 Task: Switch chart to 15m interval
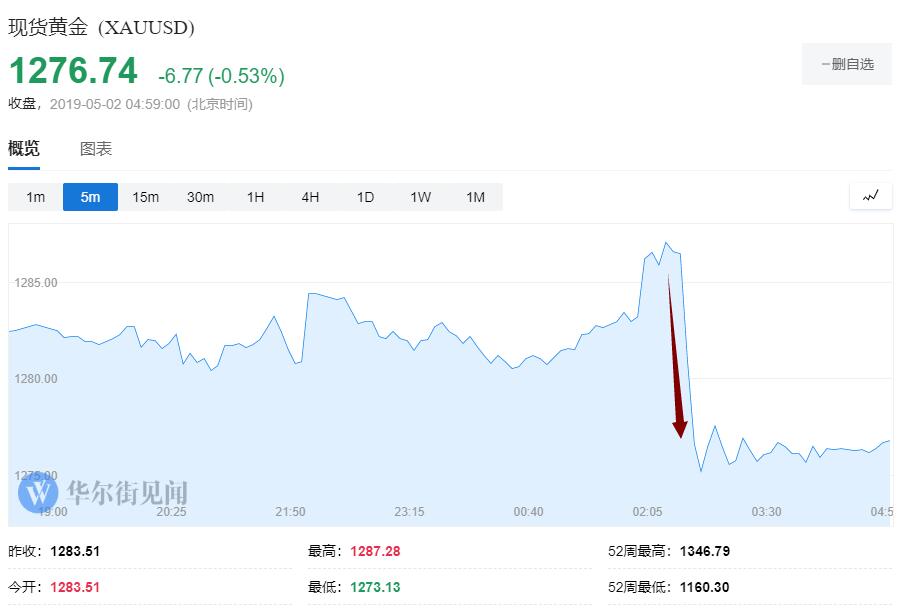(145, 197)
